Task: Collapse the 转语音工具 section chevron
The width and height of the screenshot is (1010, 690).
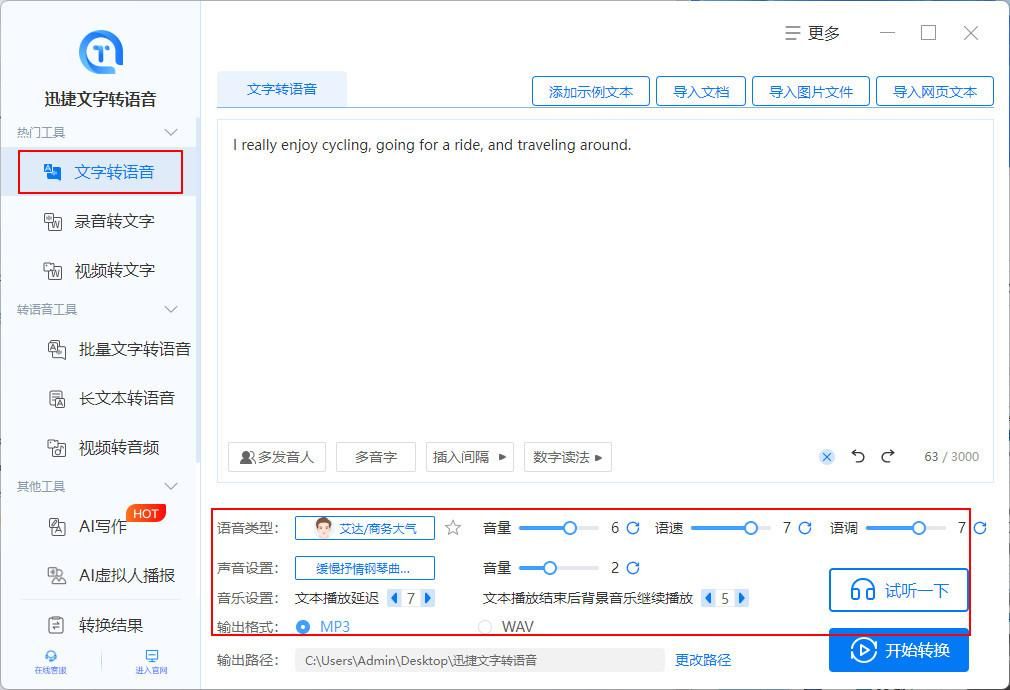Action: coord(171,309)
